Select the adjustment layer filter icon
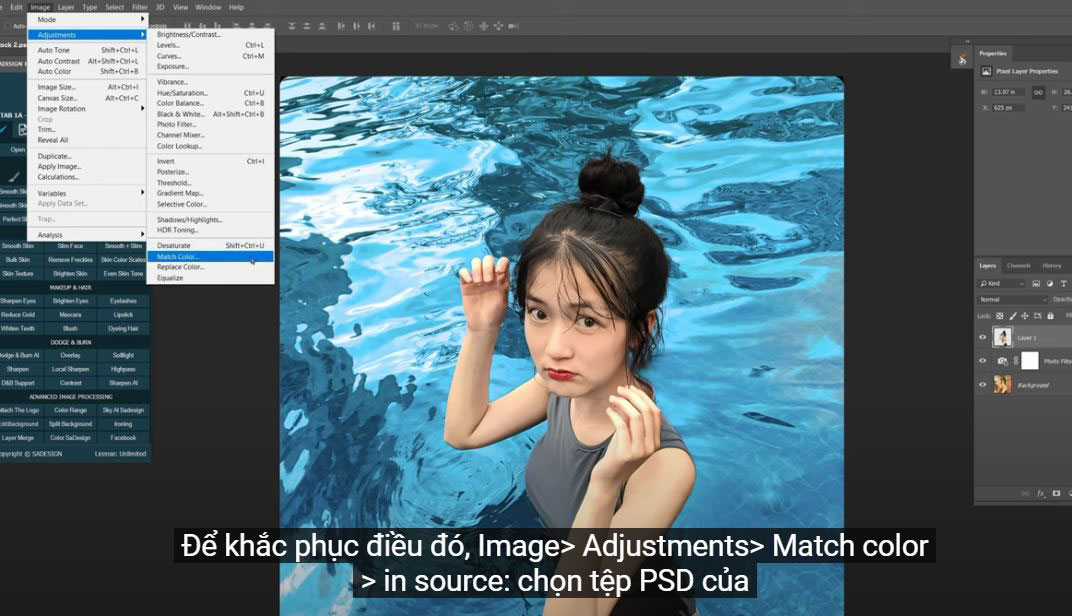 click(x=1049, y=283)
